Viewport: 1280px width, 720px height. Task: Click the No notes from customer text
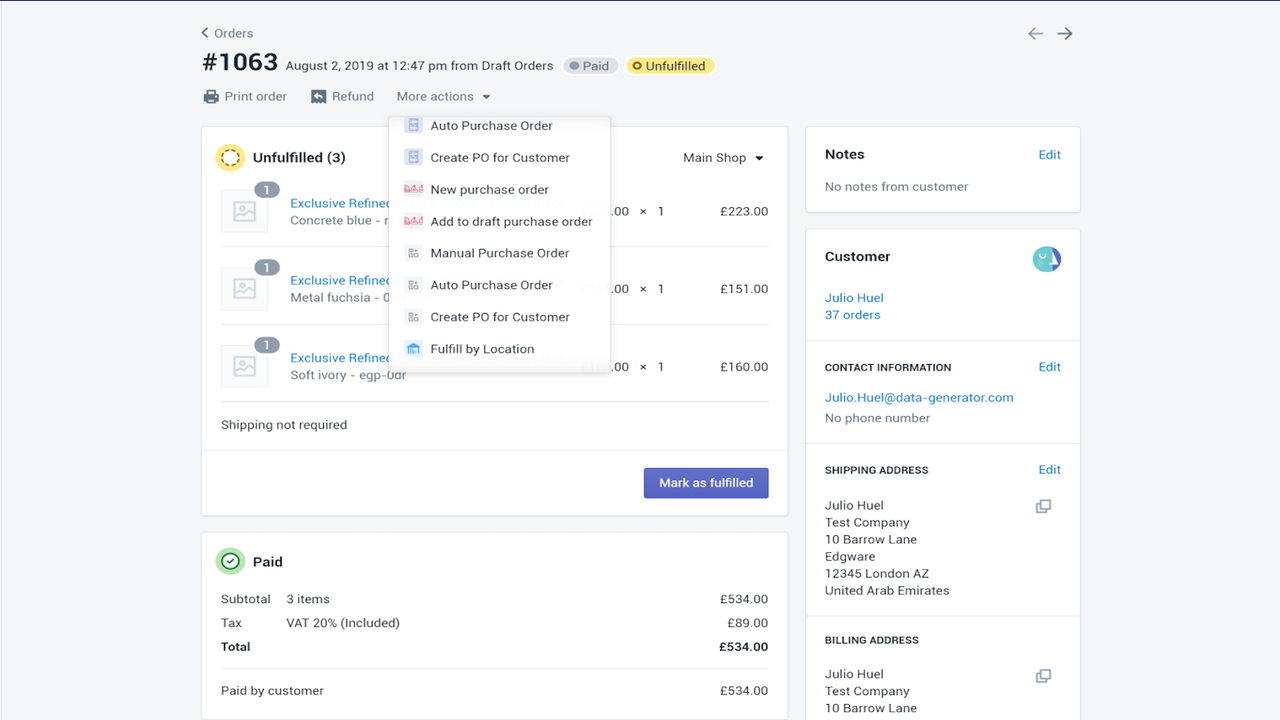point(897,187)
